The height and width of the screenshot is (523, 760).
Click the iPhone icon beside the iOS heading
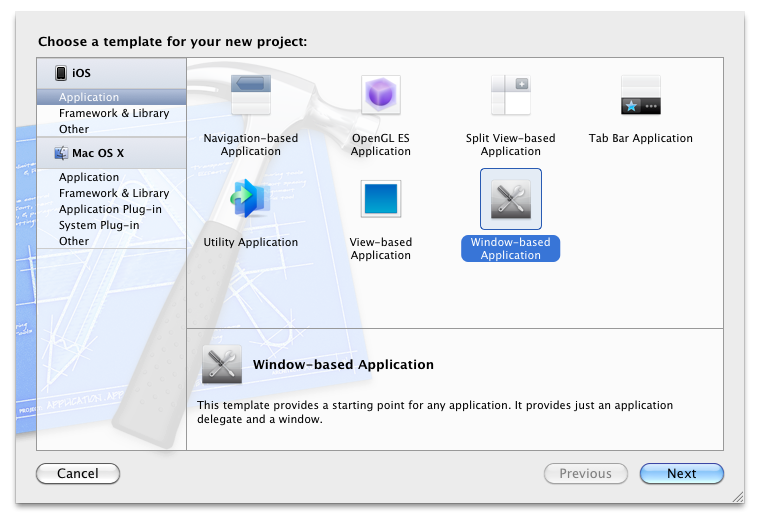click(x=61, y=73)
